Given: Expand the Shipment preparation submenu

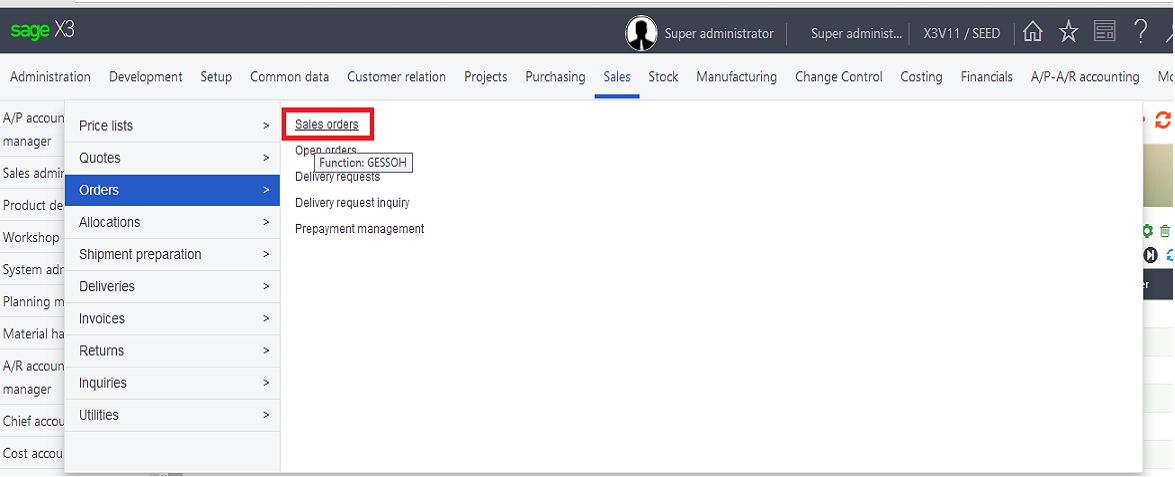Looking at the screenshot, I should tap(172, 255).
